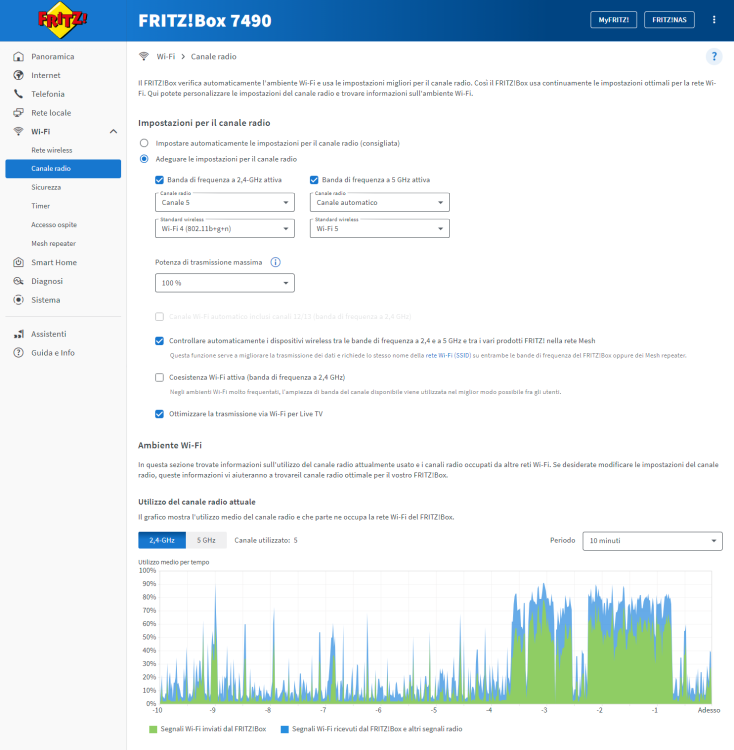Follow the rete Wi-Fi (SSID) link

[448, 355]
